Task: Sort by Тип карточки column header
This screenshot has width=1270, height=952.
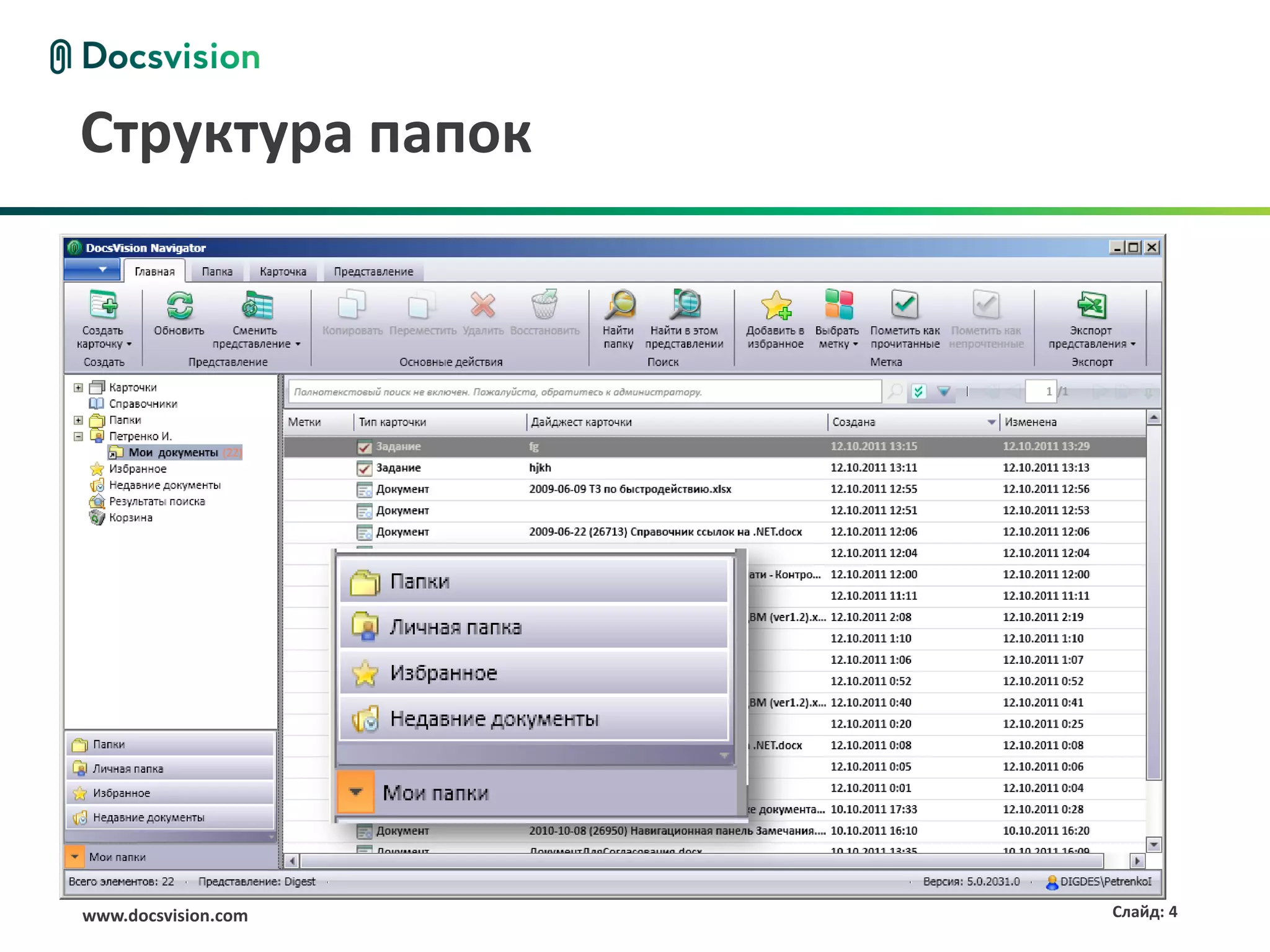Action: 440,422
